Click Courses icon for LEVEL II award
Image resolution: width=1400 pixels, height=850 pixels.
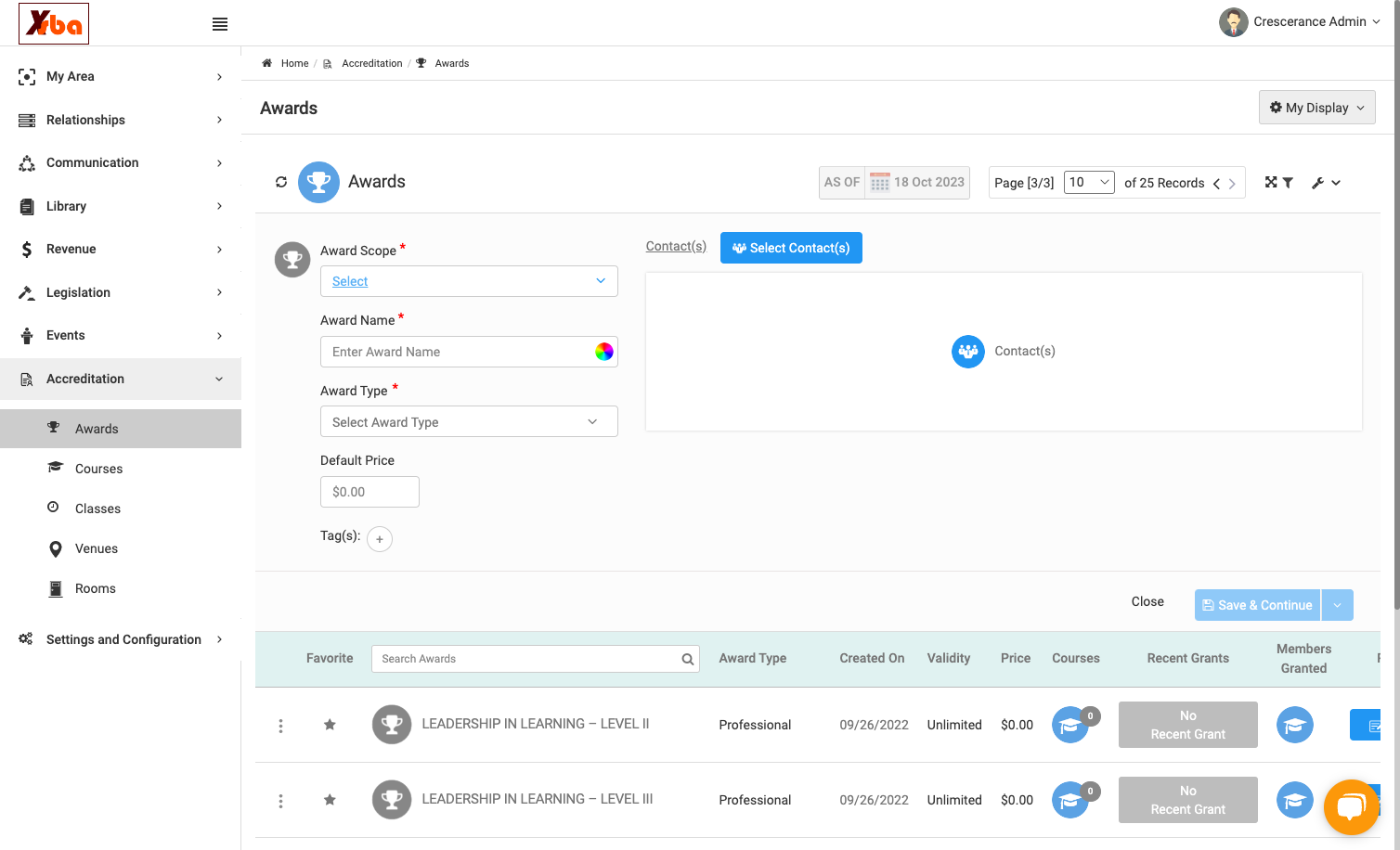(1070, 725)
